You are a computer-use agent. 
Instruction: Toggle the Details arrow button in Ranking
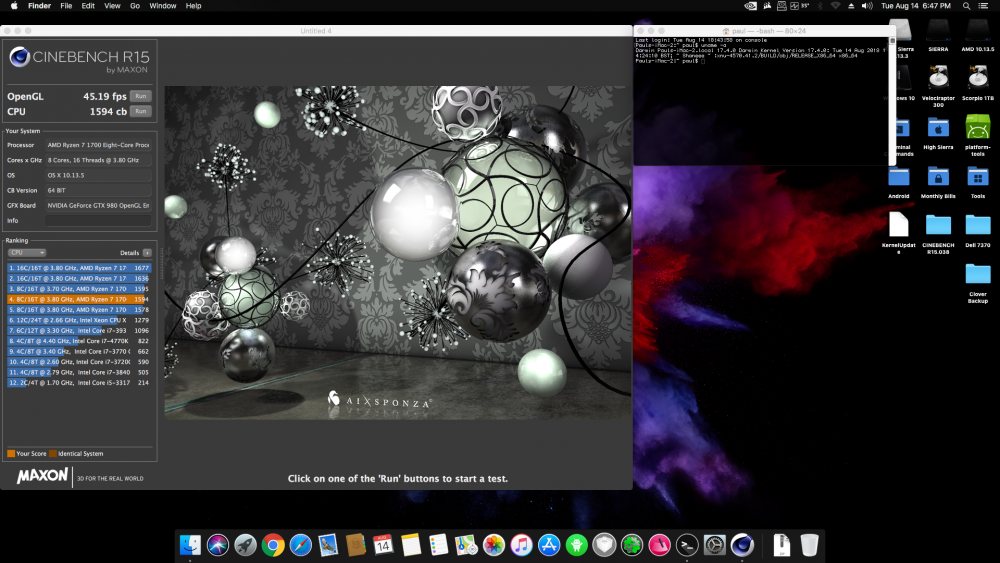147,253
